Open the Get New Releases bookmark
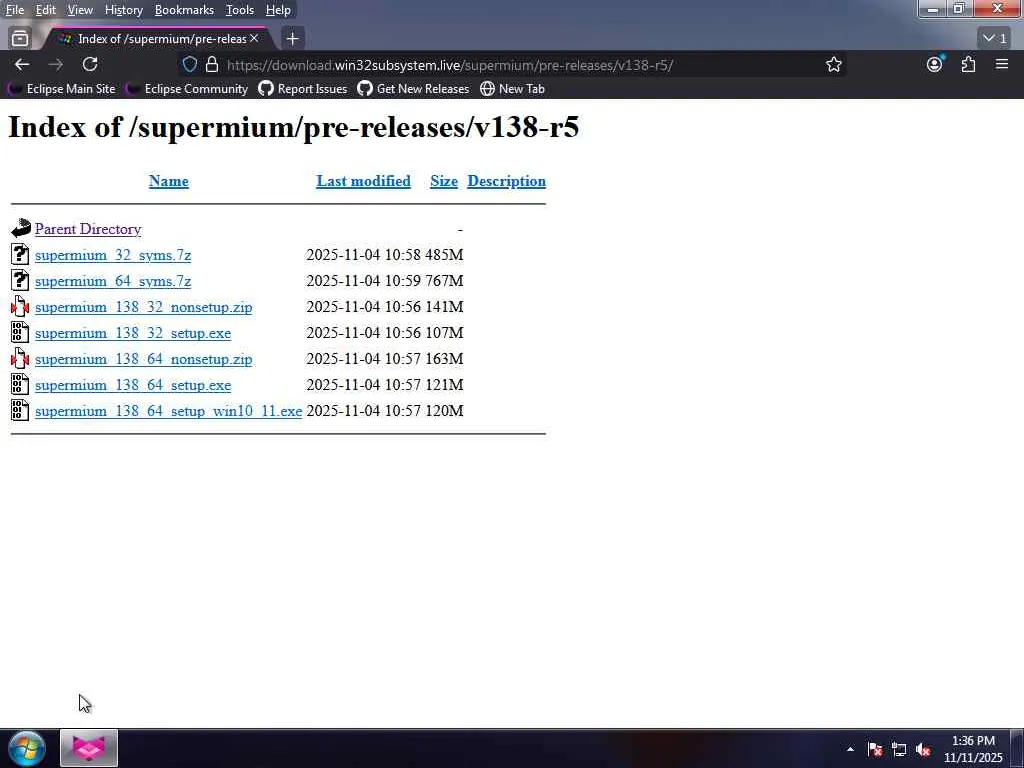 tap(413, 89)
